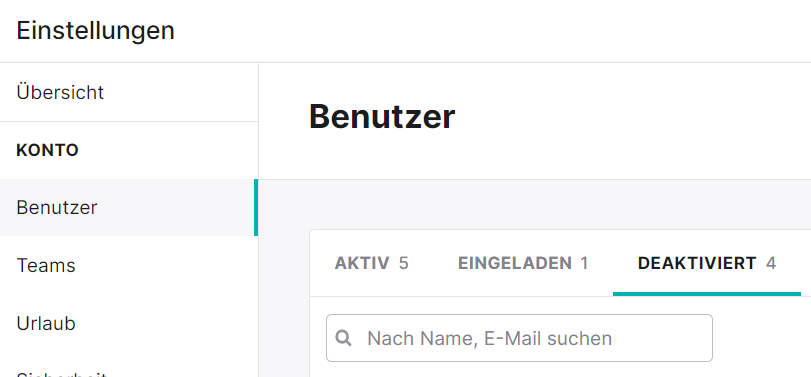Switch to the EINGELADEN users tab
The height and width of the screenshot is (377, 811).
523,263
